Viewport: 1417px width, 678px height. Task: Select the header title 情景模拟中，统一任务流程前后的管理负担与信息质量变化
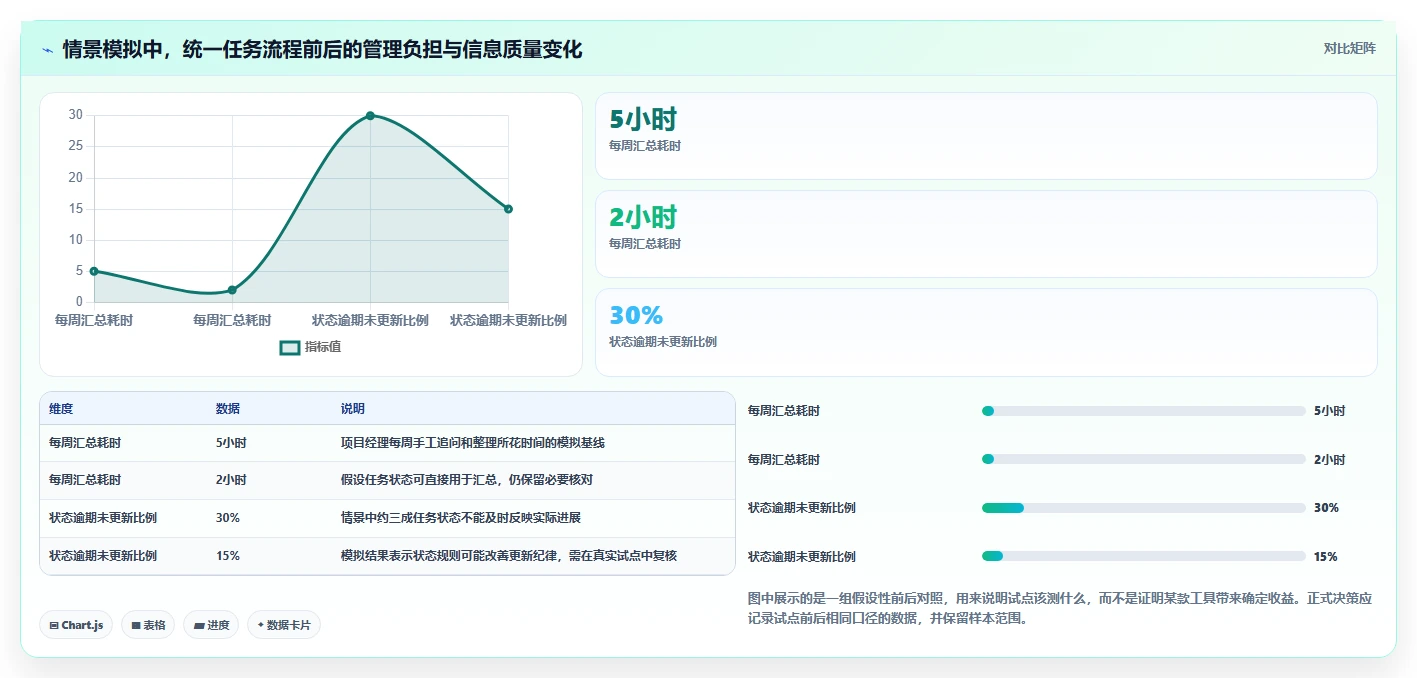[322, 49]
